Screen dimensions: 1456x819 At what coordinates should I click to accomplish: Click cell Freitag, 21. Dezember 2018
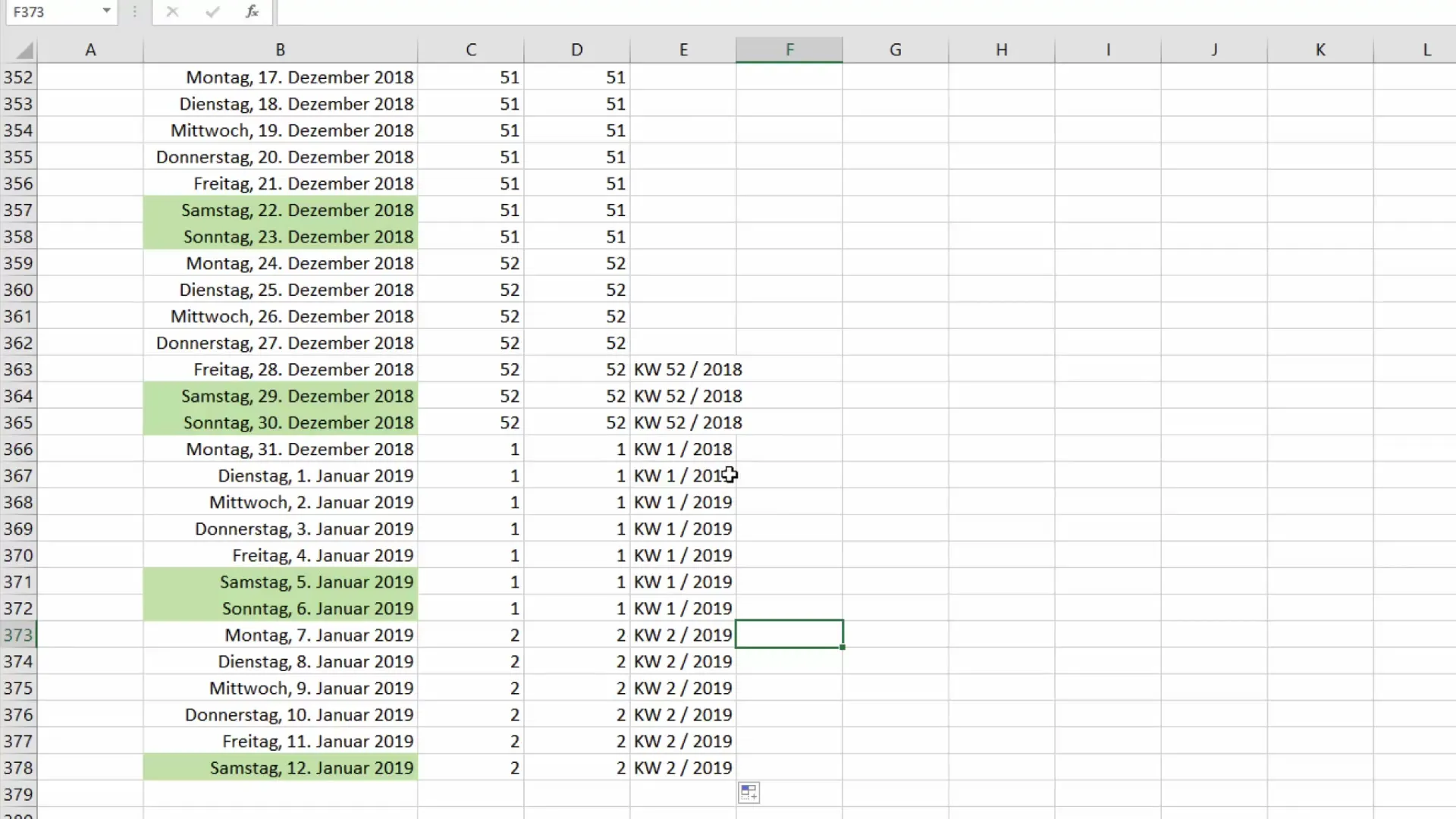[281, 184]
